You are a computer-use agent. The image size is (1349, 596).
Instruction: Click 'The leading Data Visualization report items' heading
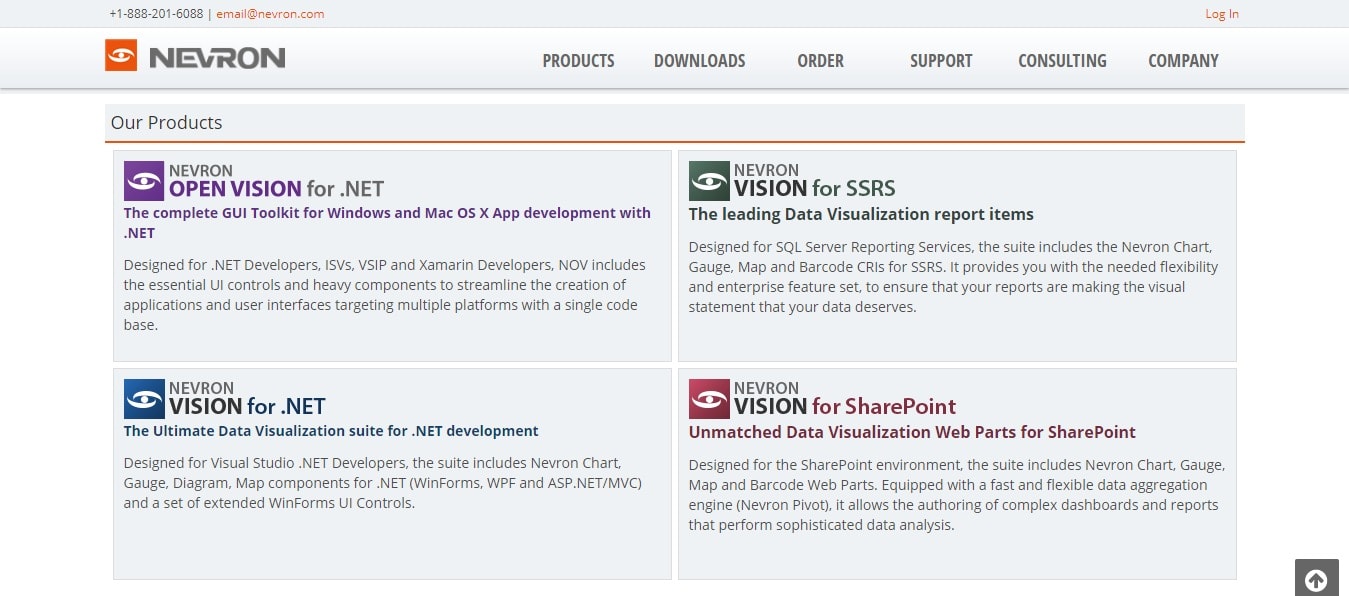coord(861,214)
